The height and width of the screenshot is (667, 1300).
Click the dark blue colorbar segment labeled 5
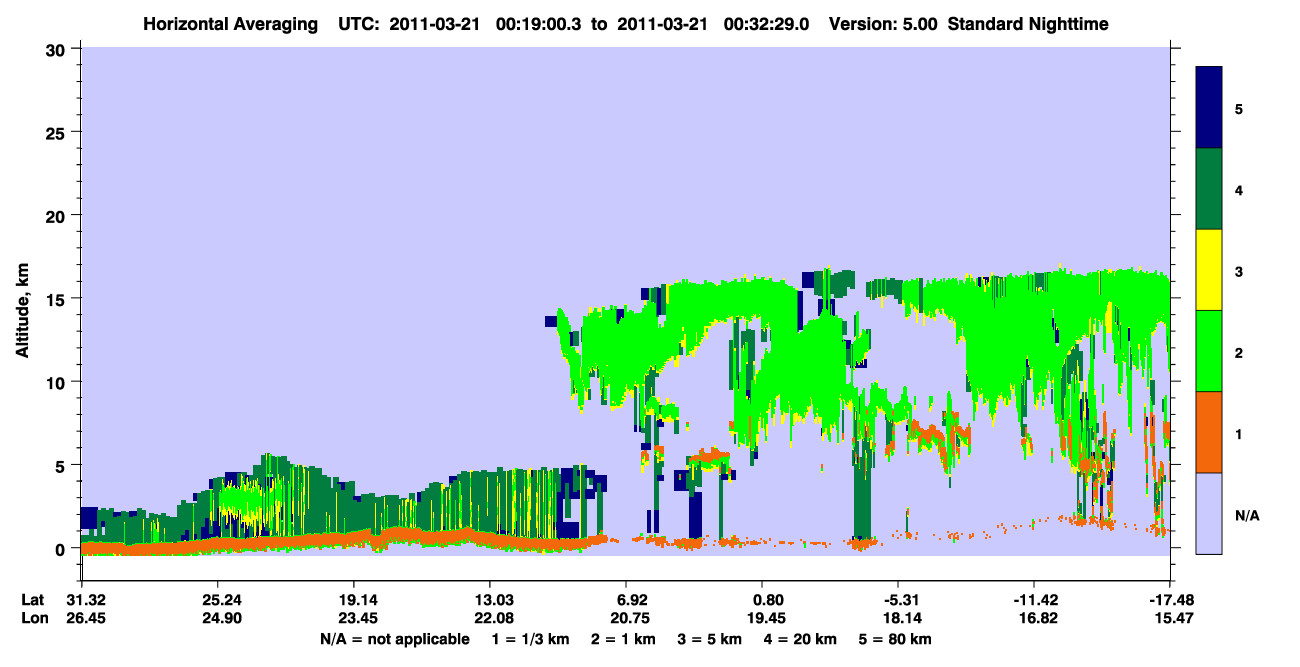[1209, 108]
